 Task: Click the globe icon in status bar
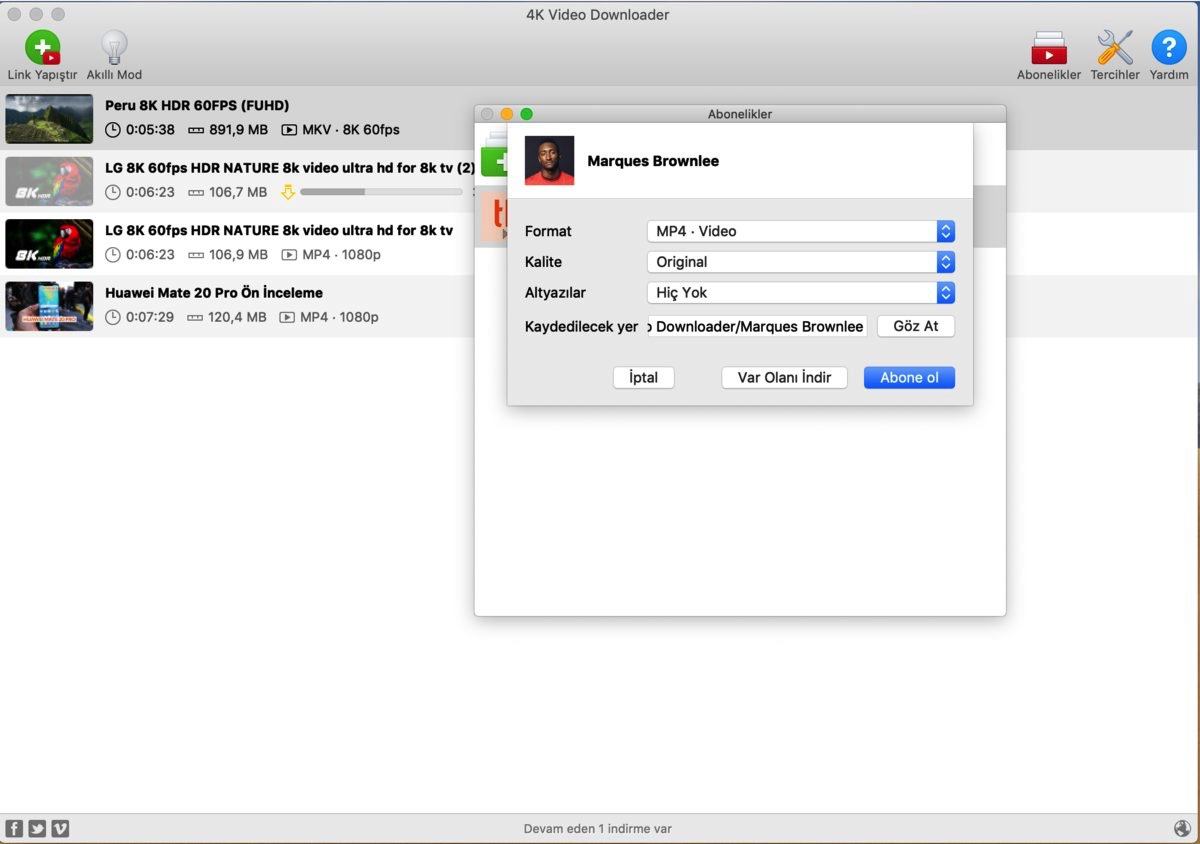point(1183,828)
